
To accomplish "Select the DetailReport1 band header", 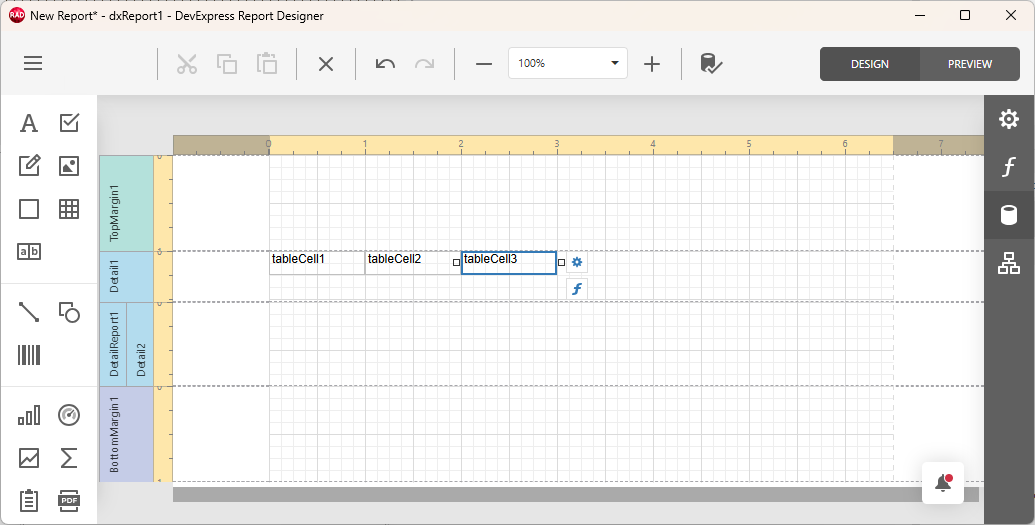I will 114,344.
